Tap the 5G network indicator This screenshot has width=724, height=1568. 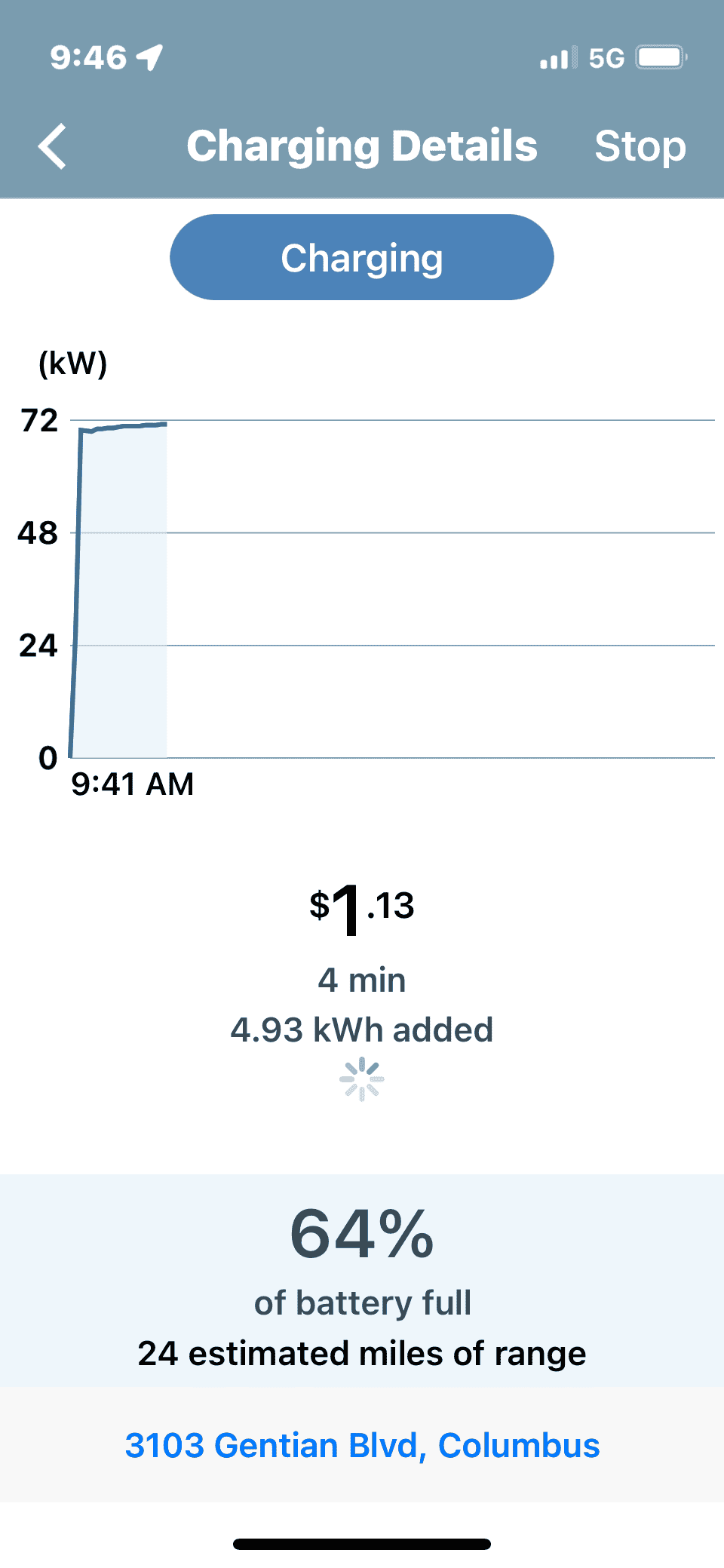point(606,58)
